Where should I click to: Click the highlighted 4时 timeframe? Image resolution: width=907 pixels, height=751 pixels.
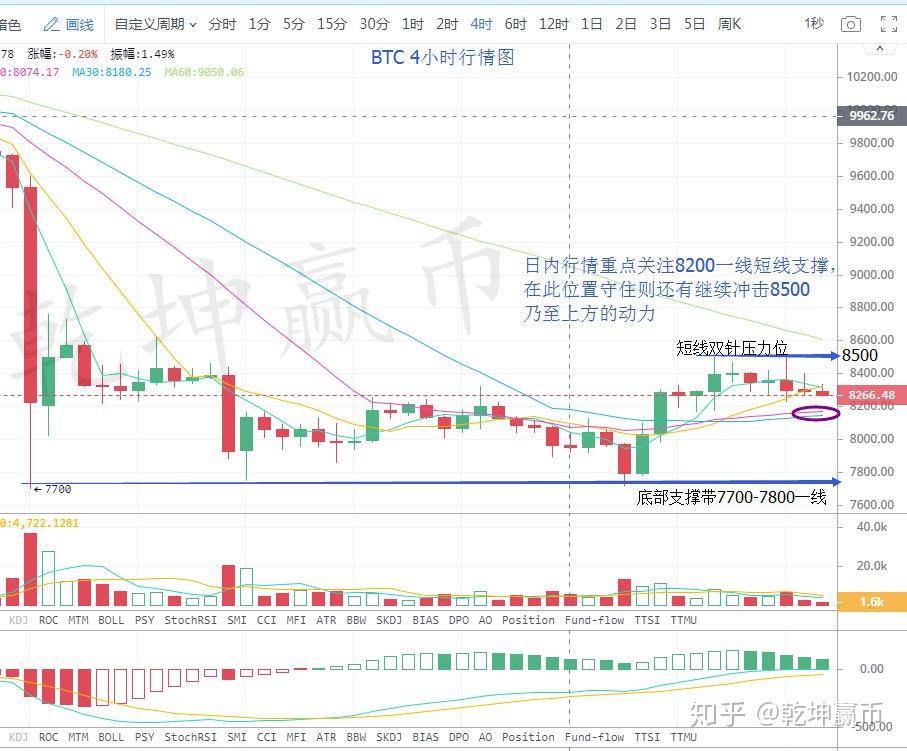(481, 24)
